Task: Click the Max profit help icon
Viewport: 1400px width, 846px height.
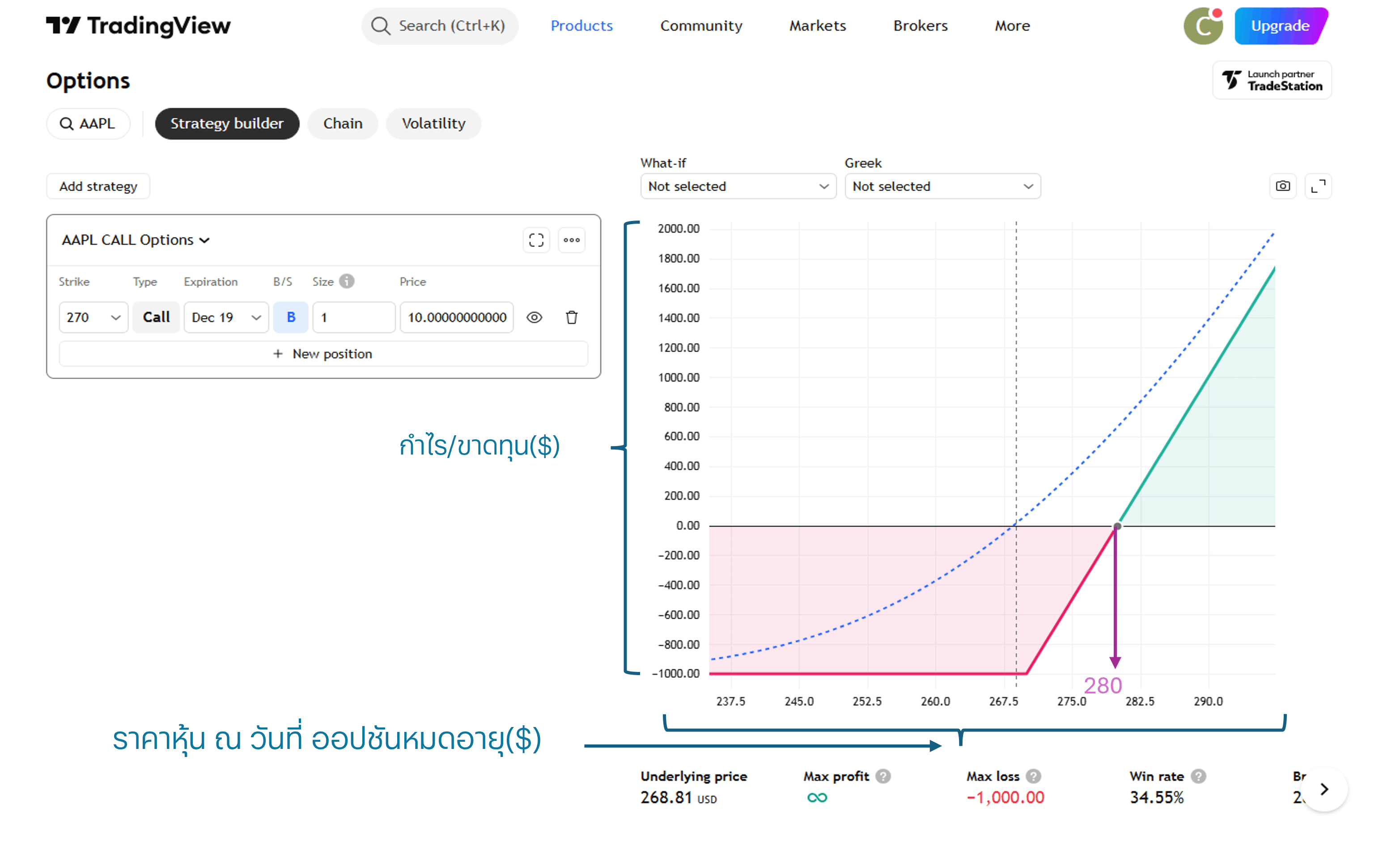Action: (882, 776)
